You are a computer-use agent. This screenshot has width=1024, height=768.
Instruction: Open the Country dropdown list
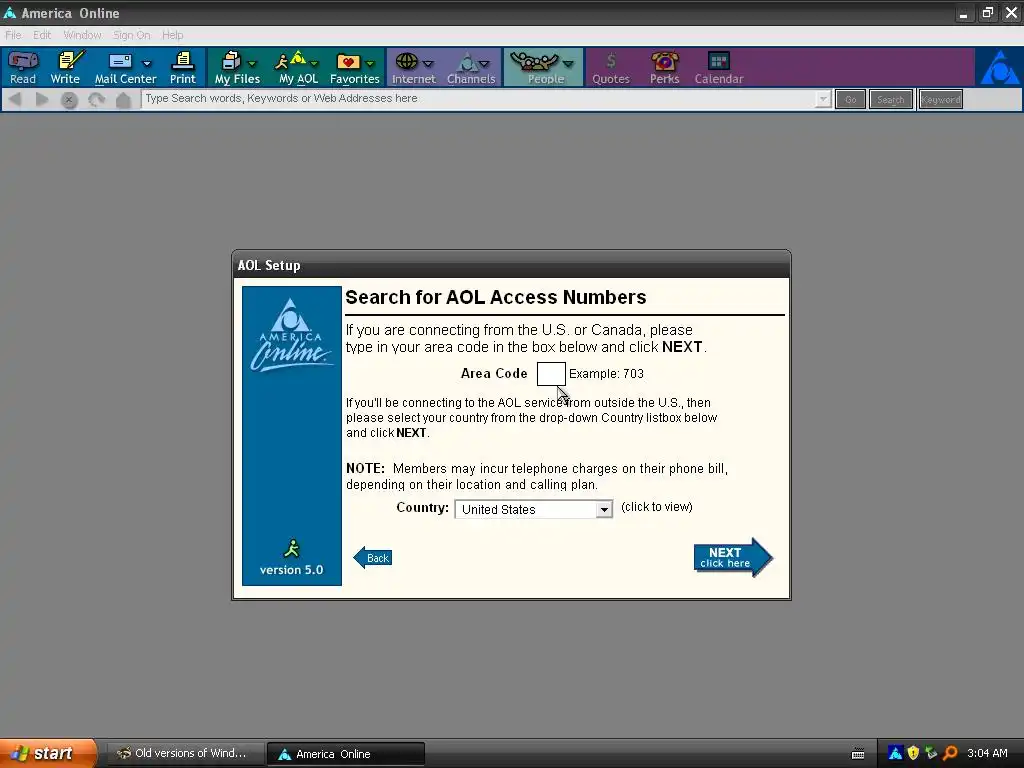604,509
